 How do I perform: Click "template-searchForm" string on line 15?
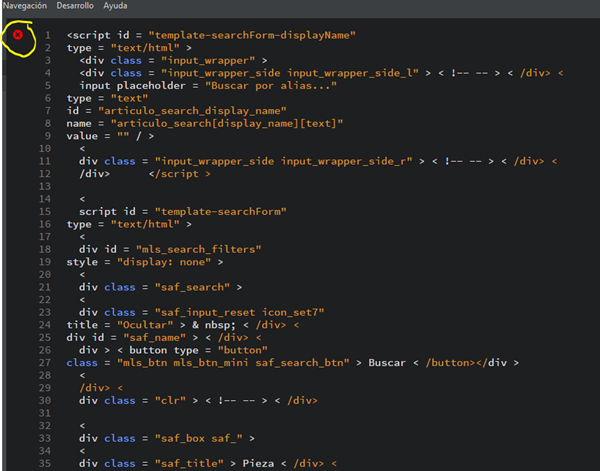click(x=220, y=212)
